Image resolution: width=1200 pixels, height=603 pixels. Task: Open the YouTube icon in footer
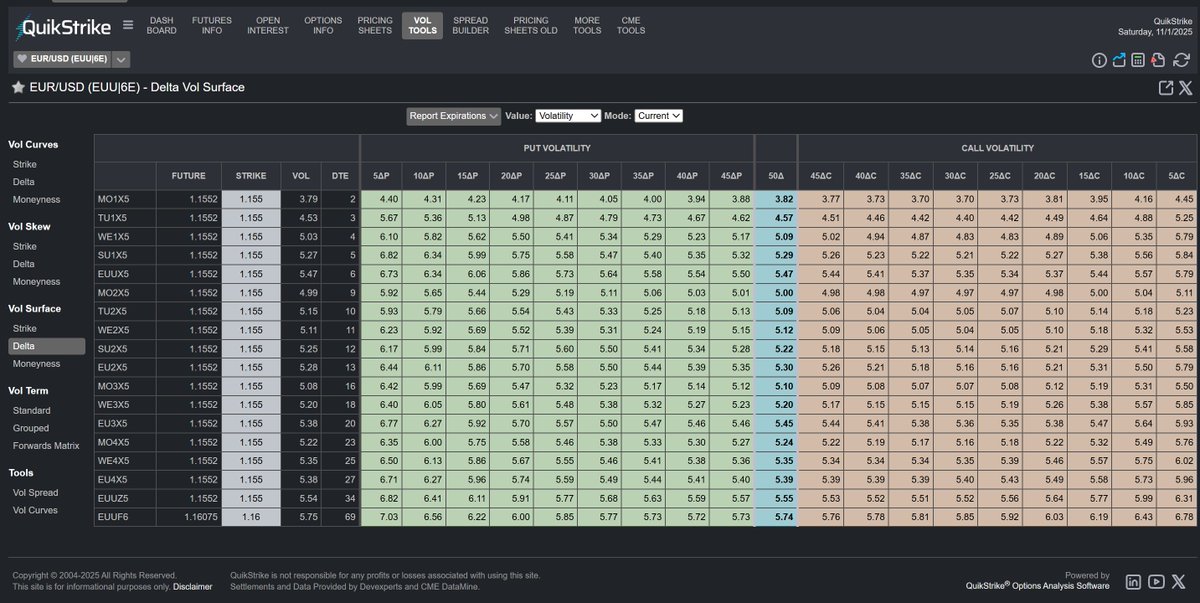(x=1156, y=581)
